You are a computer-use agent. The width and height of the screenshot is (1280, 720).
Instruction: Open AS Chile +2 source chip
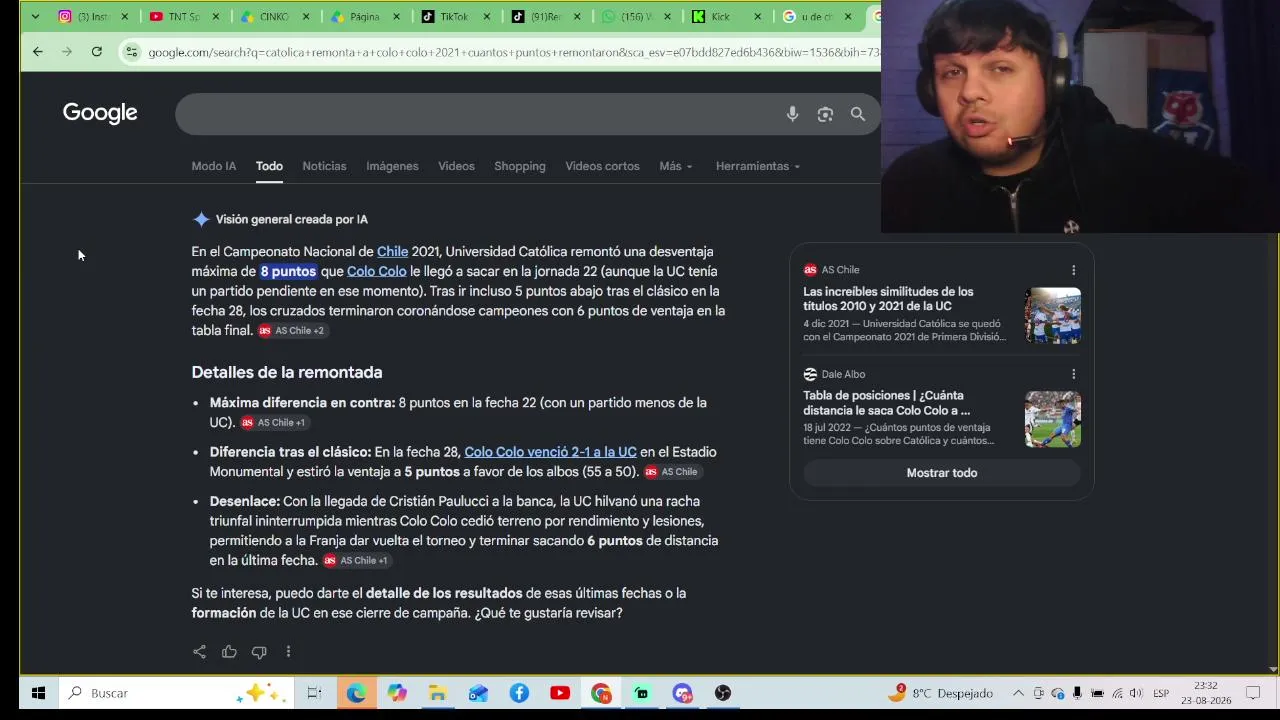292,331
